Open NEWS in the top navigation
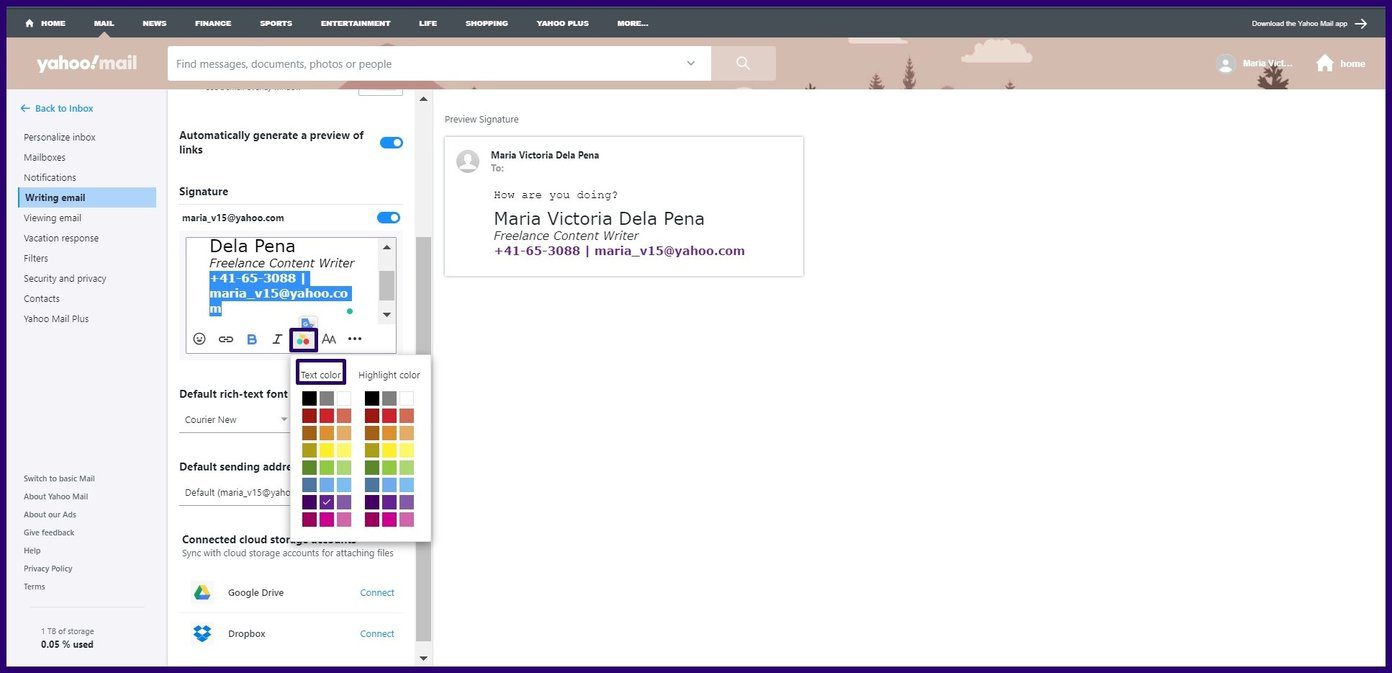 [154, 23]
